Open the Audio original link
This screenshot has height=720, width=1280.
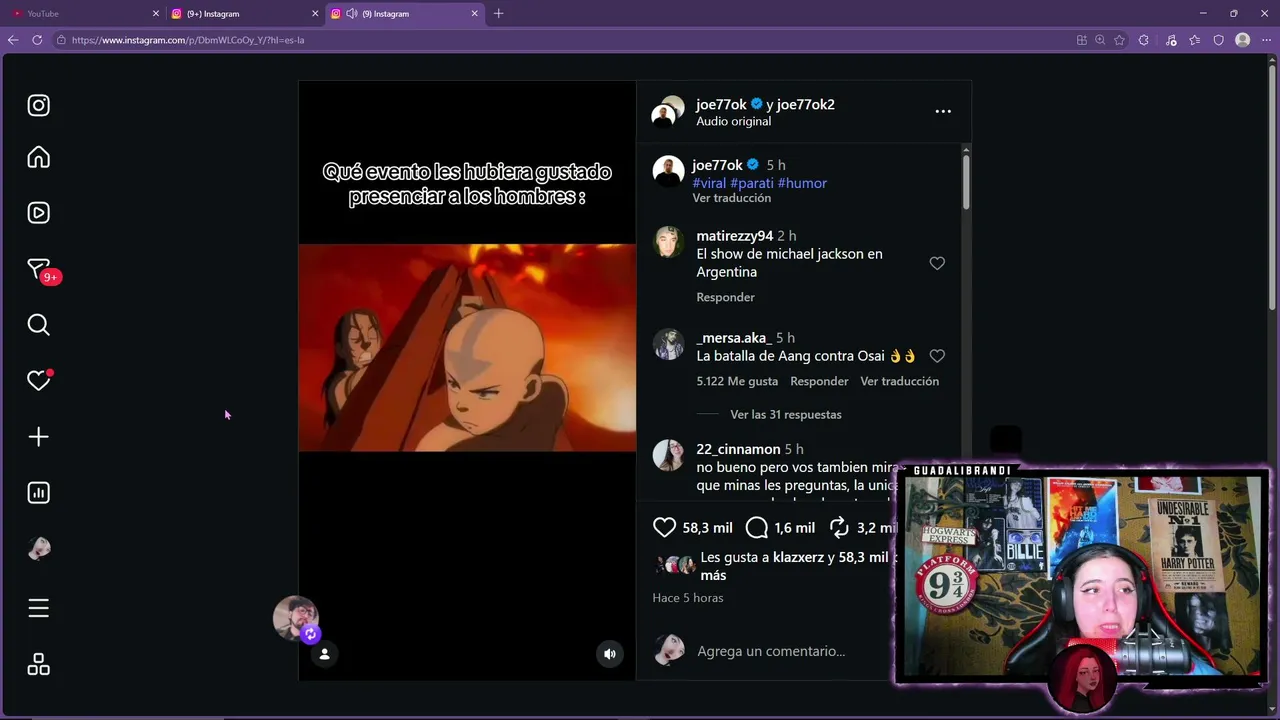click(733, 121)
